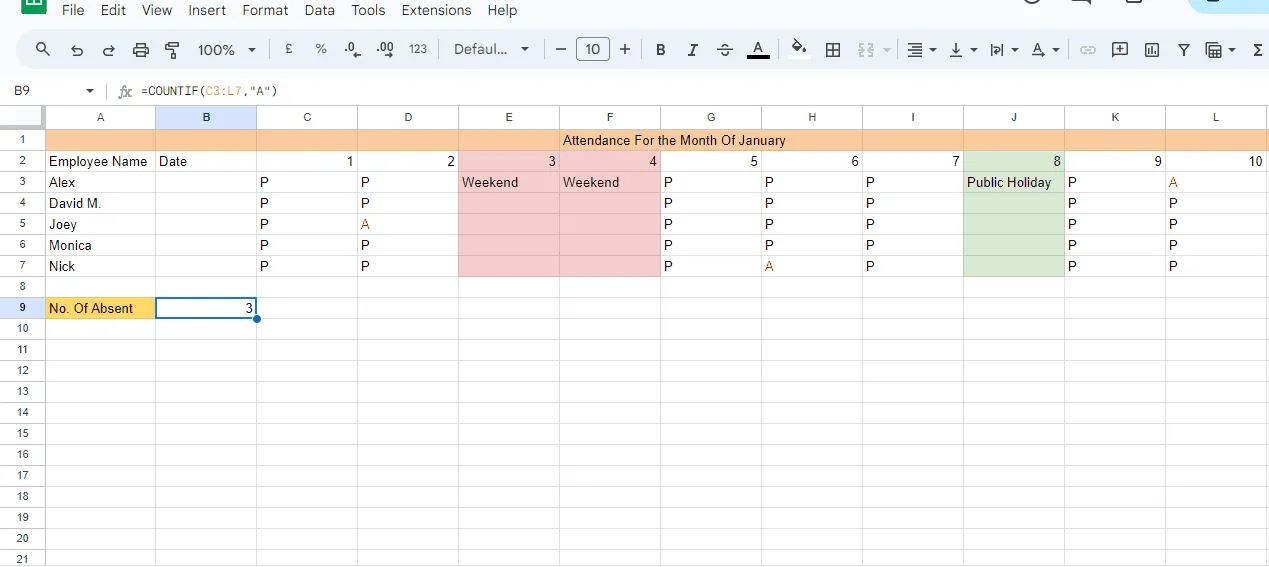1269x567 pixels.
Task: Open the 123 more formats menu
Action: [418, 49]
